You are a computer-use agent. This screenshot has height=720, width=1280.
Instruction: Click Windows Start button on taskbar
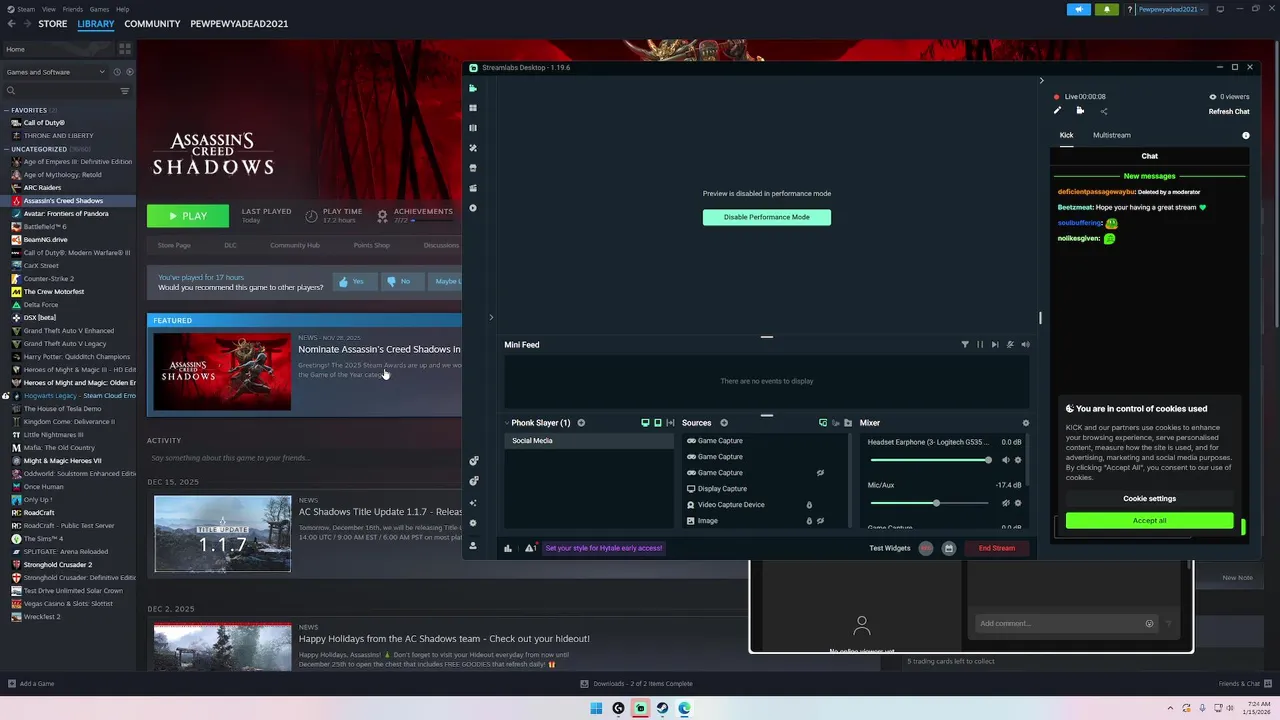[x=596, y=708]
